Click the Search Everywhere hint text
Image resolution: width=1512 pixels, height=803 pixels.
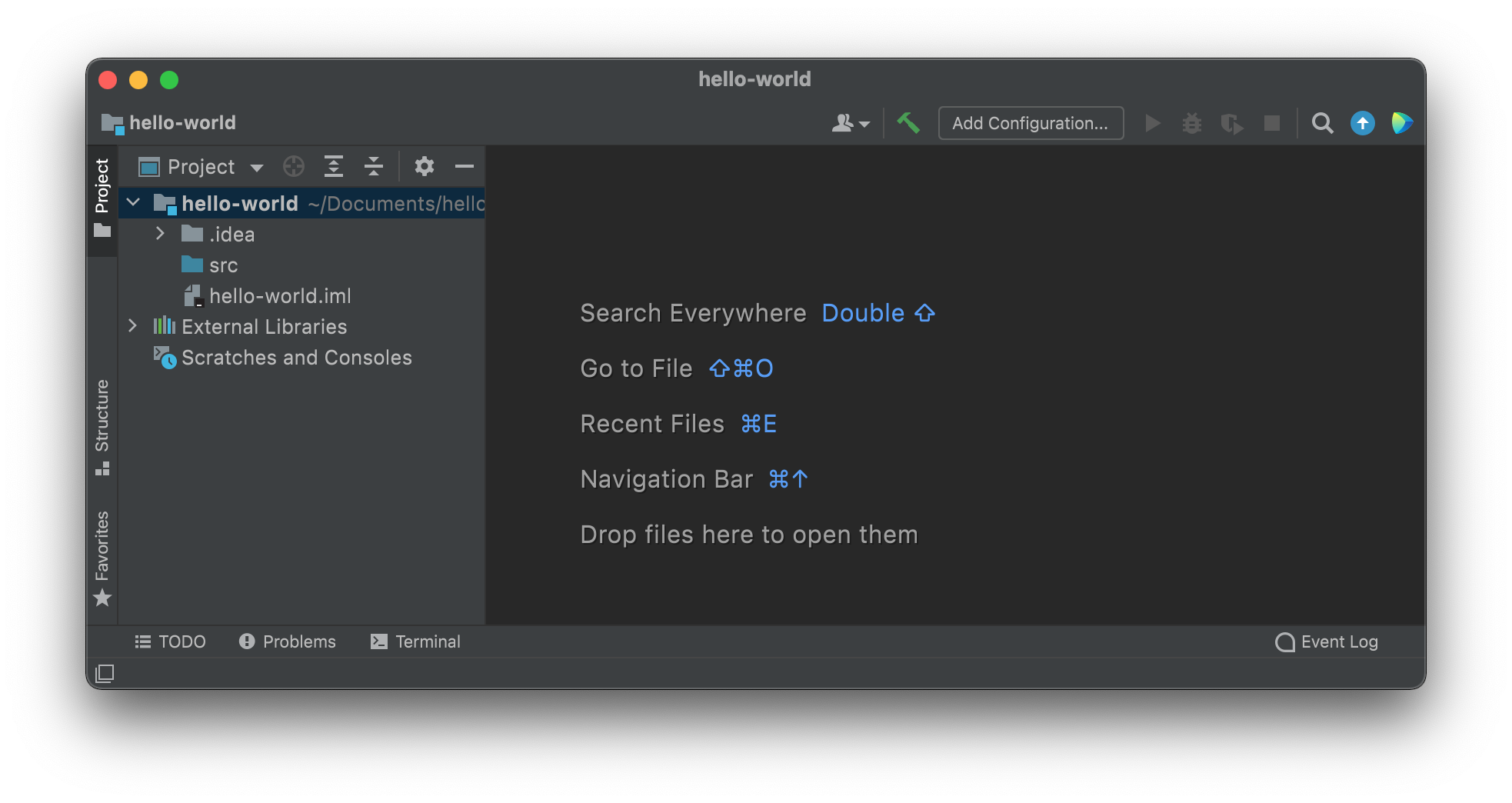(x=693, y=313)
